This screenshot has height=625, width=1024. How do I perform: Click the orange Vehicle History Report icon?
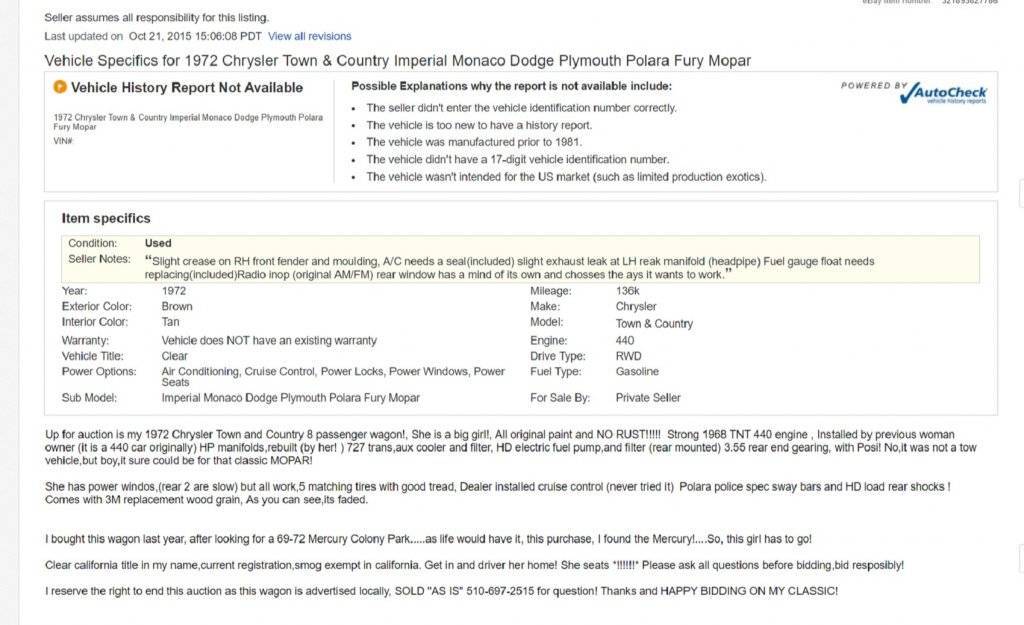(60, 88)
